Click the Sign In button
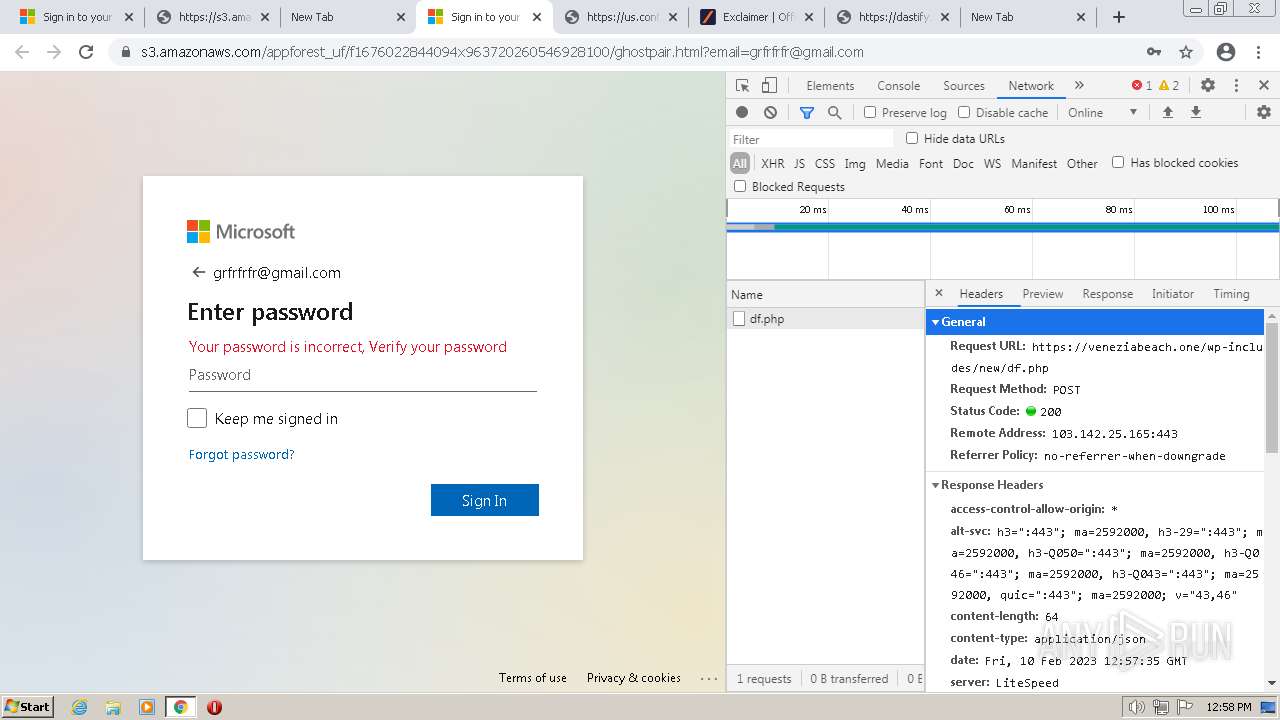 point(485,500)
